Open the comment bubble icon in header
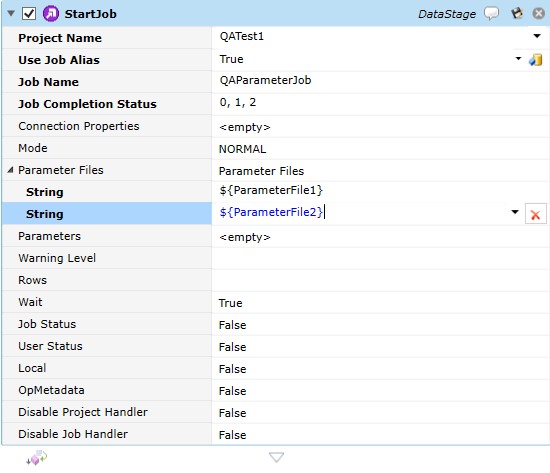 tap(491, 14)
